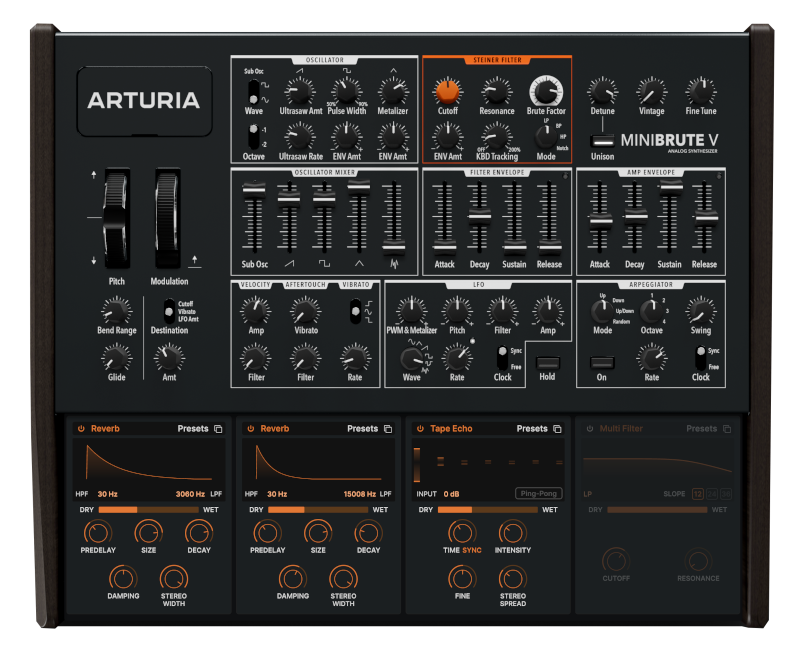Click the 15008 Hz LPF value
Screen dimensions: 800x655
pos(360,494)
